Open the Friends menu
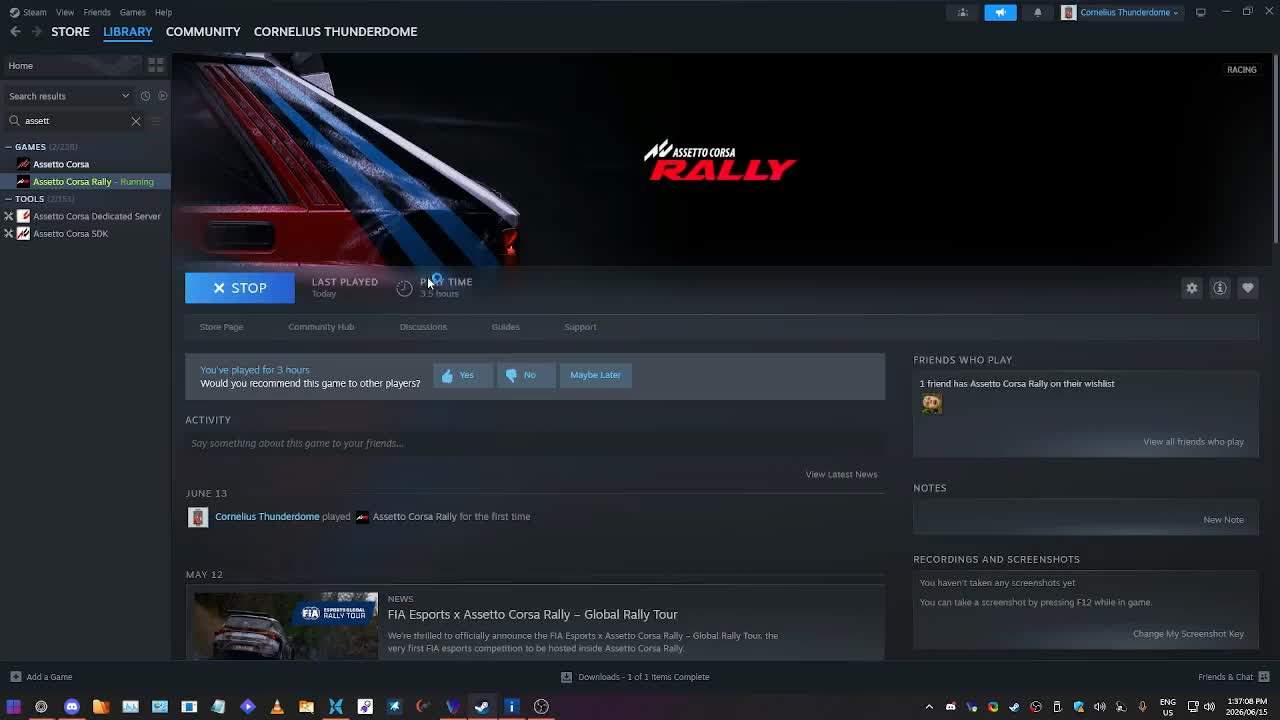 [97, 12]
